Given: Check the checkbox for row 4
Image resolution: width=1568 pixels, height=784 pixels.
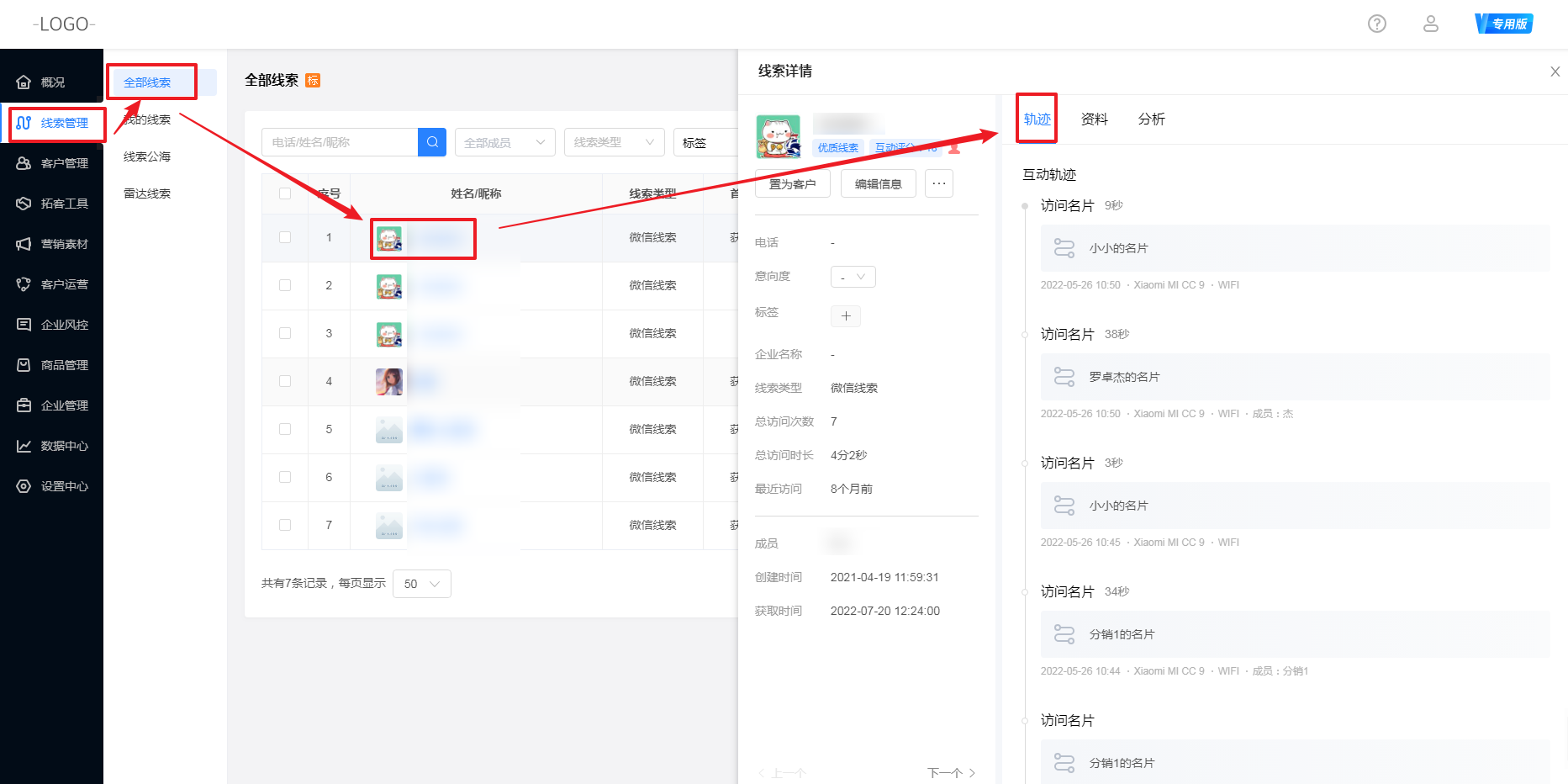Looking at the screenshot, I should pos(285,381).
